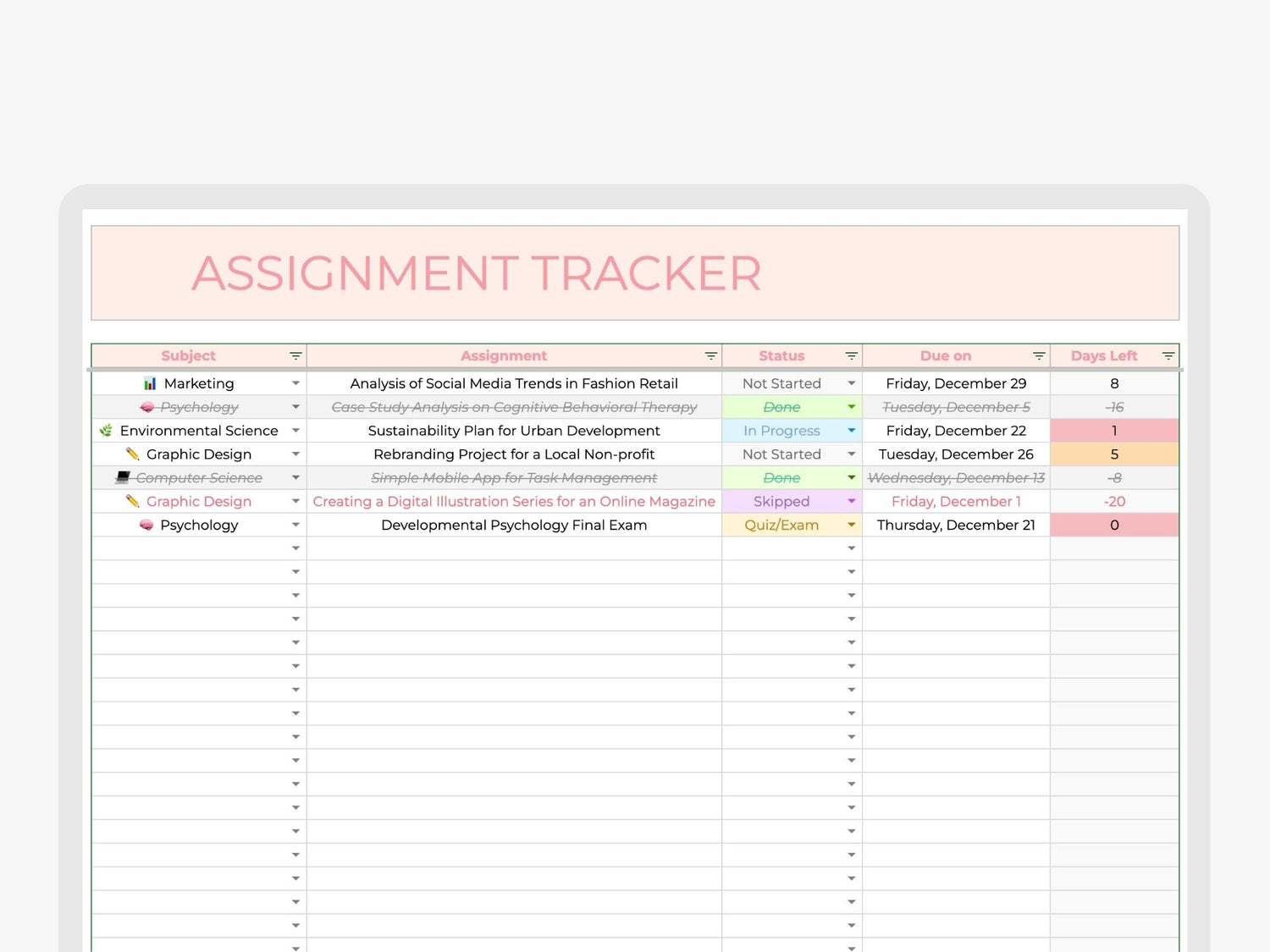Click the ASSIGNMENT TRACKER title banner
The height and width of the screenshot is (952, 1270).
pos(635,273)
